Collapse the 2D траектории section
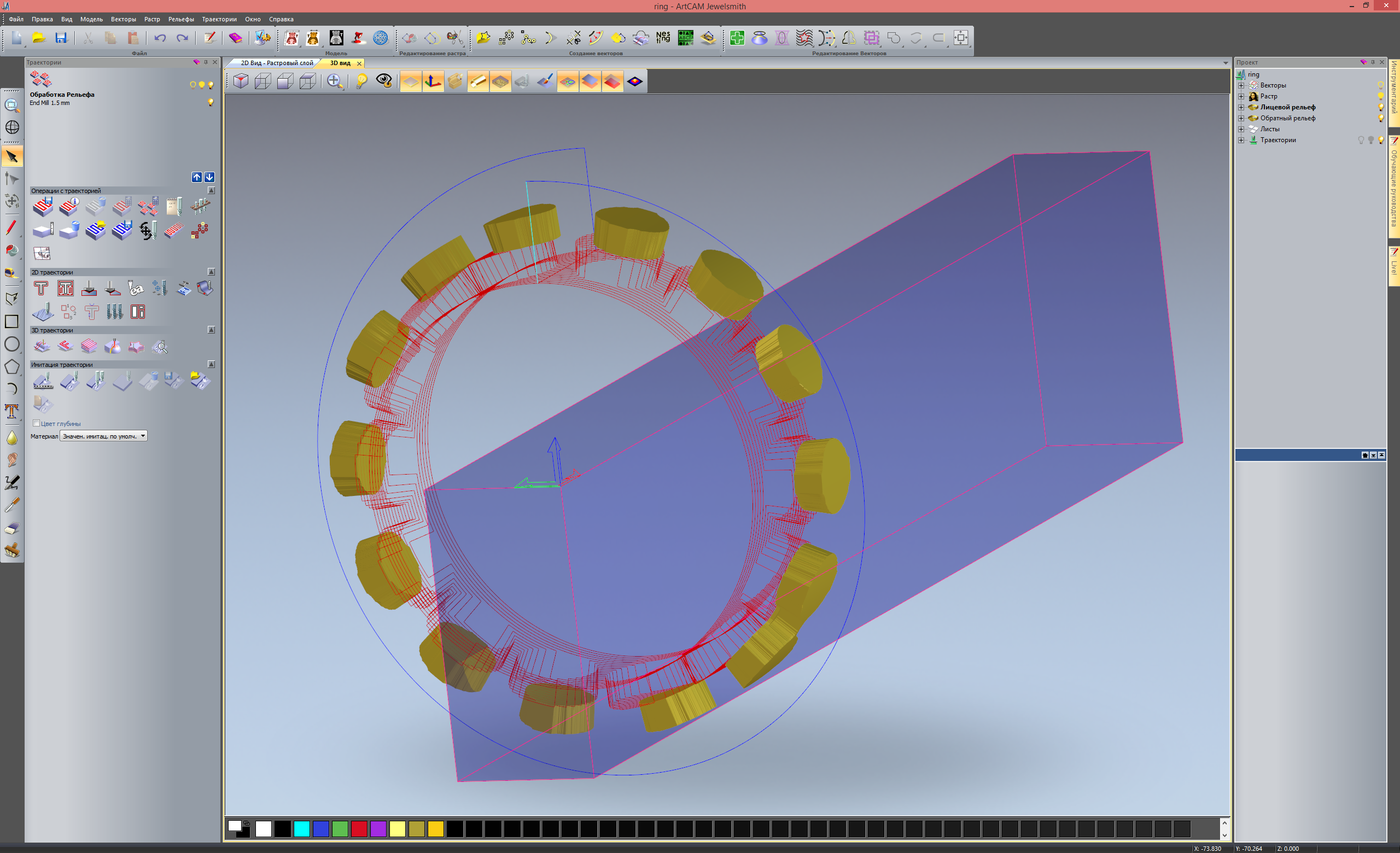Viewport: 1400px width, 853px height. point(211,272)
